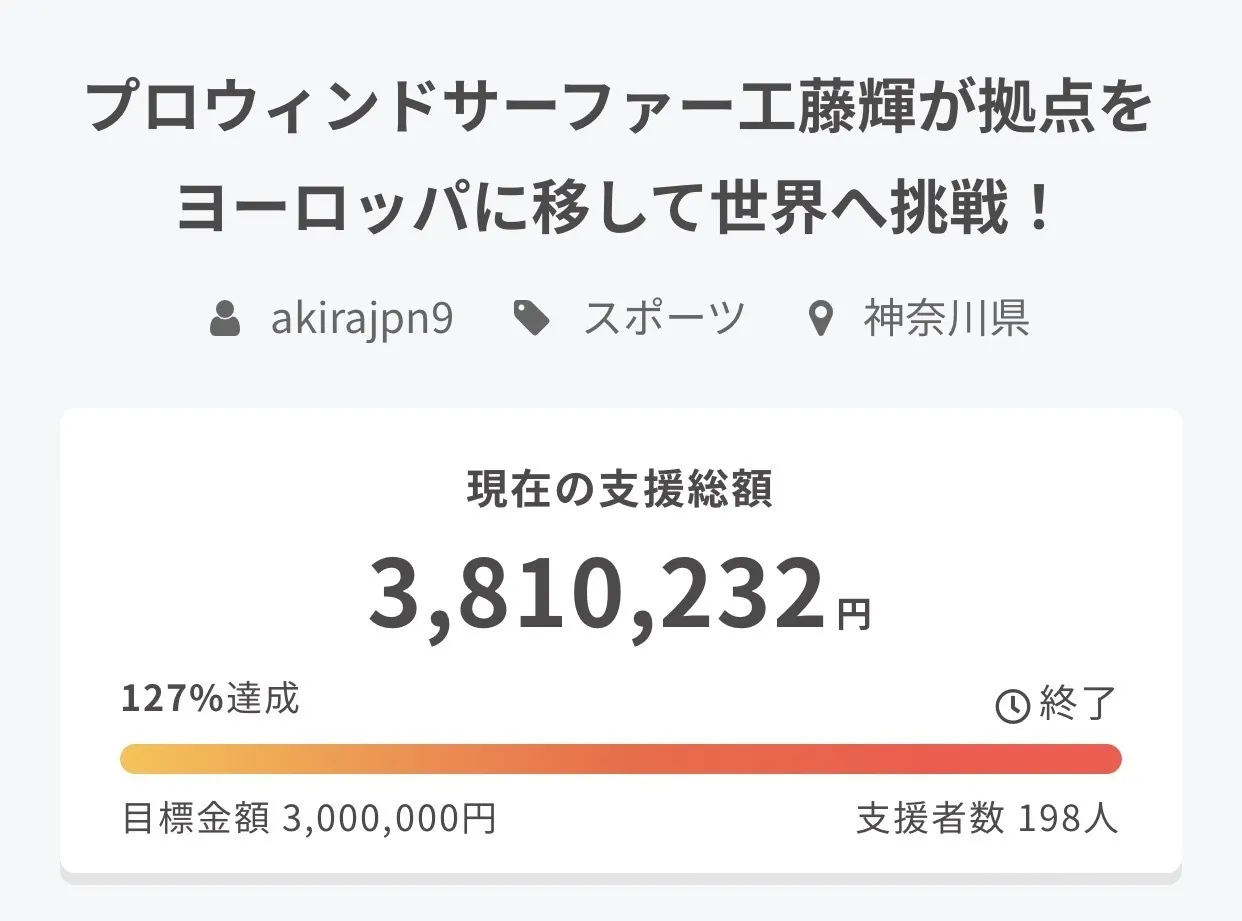Select the 神奈川県 location link
The height and width of the screenshot is (921, 1242).
click(x=946, y=320)
